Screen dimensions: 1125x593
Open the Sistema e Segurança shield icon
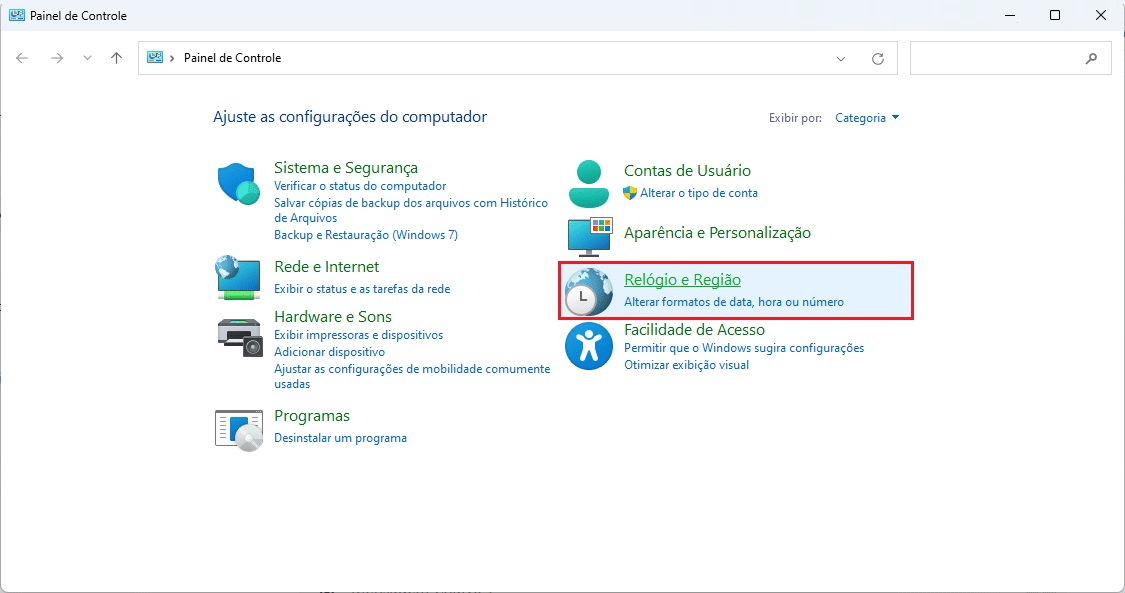coord(238,184)
